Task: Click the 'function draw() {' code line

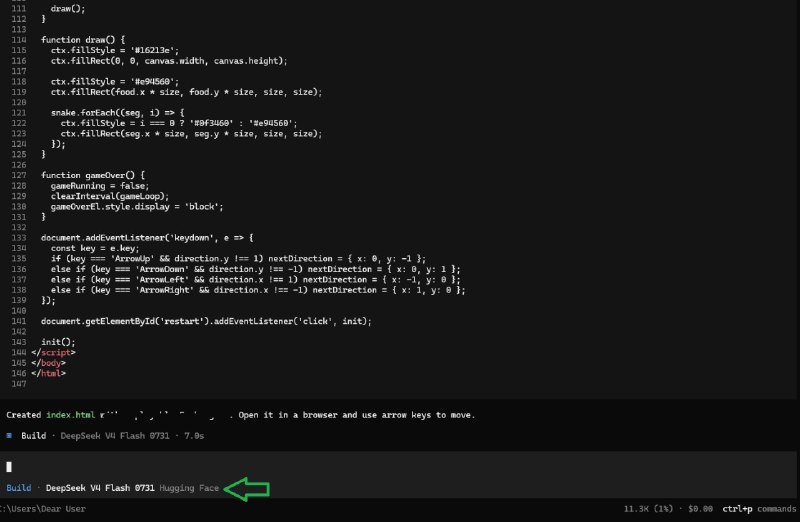Action: (x=83, y=40)
